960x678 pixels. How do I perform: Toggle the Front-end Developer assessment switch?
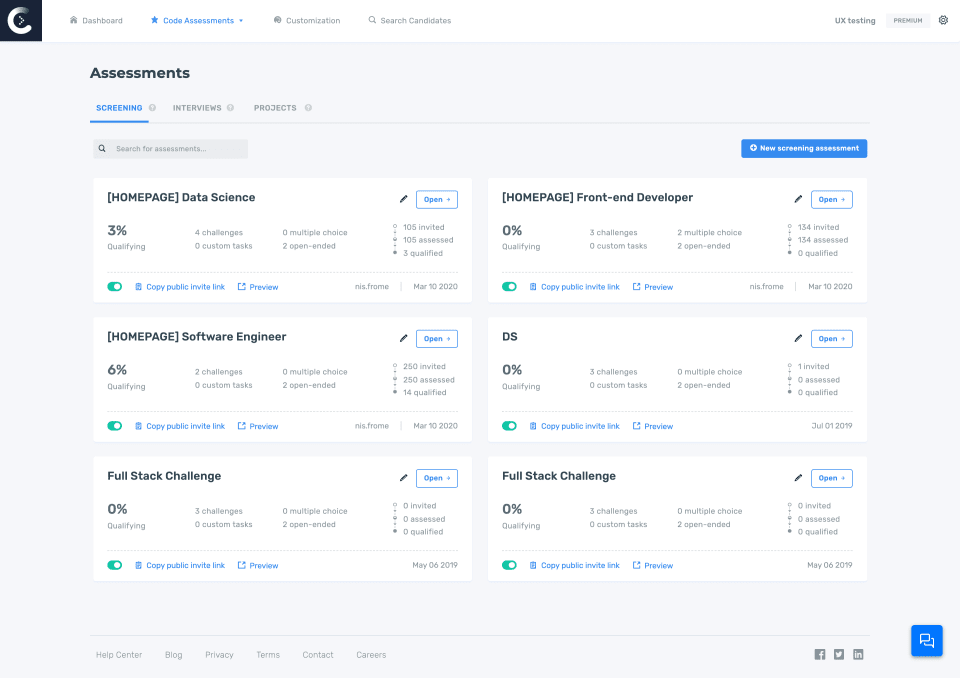(509, 286)
